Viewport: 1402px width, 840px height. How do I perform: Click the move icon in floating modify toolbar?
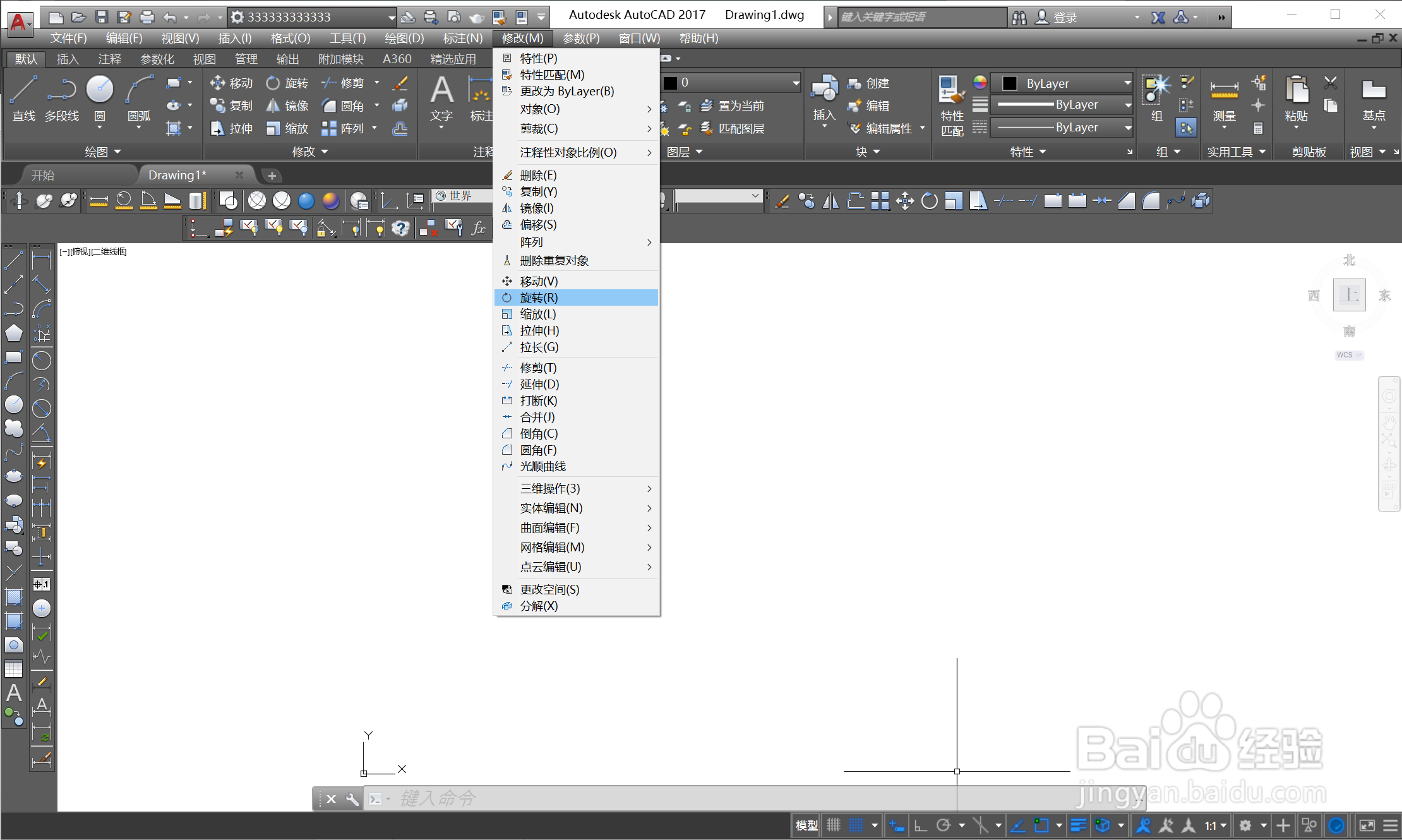click(x=904, y=201)
